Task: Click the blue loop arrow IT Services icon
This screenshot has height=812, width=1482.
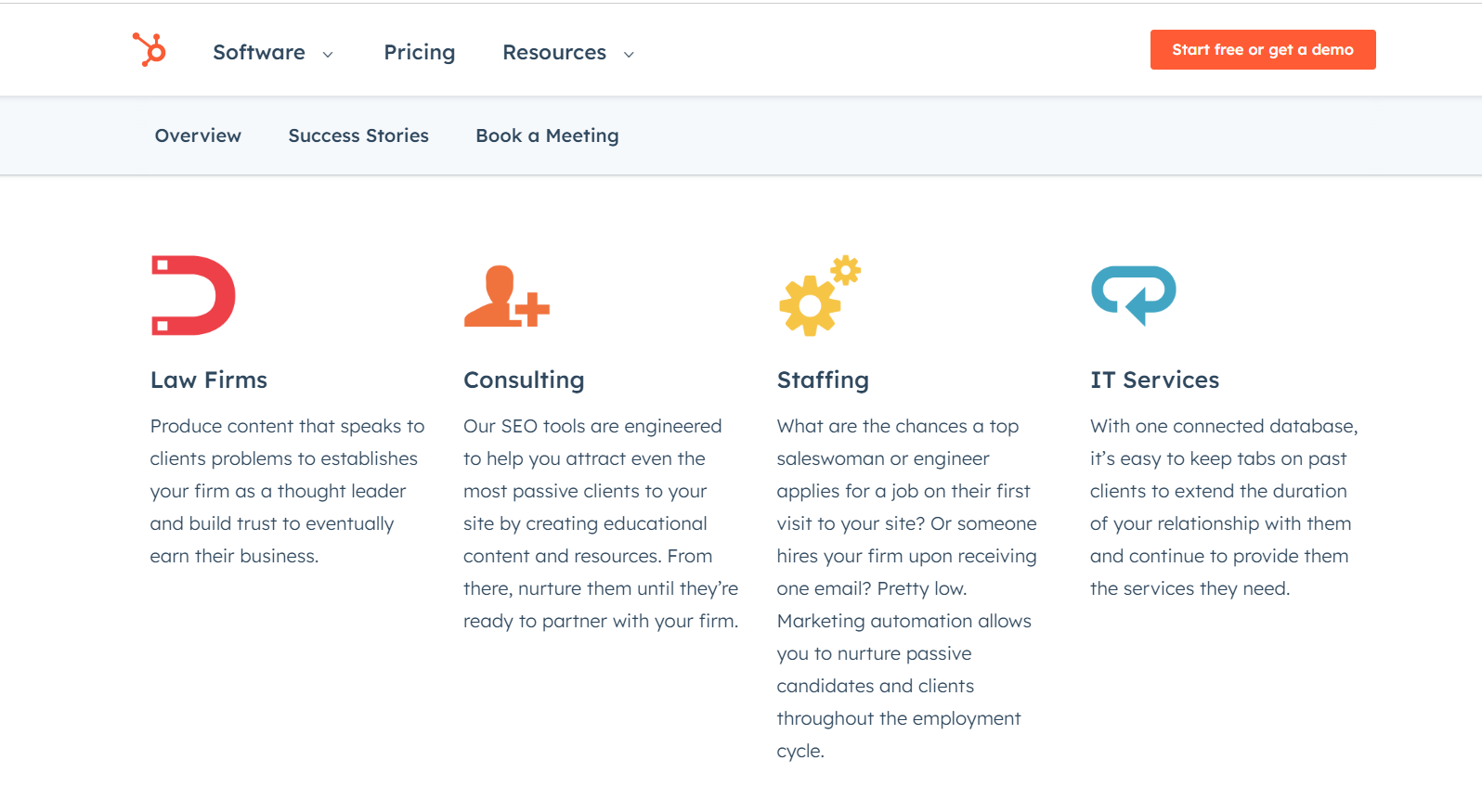Action: (x=1134, y=295)
